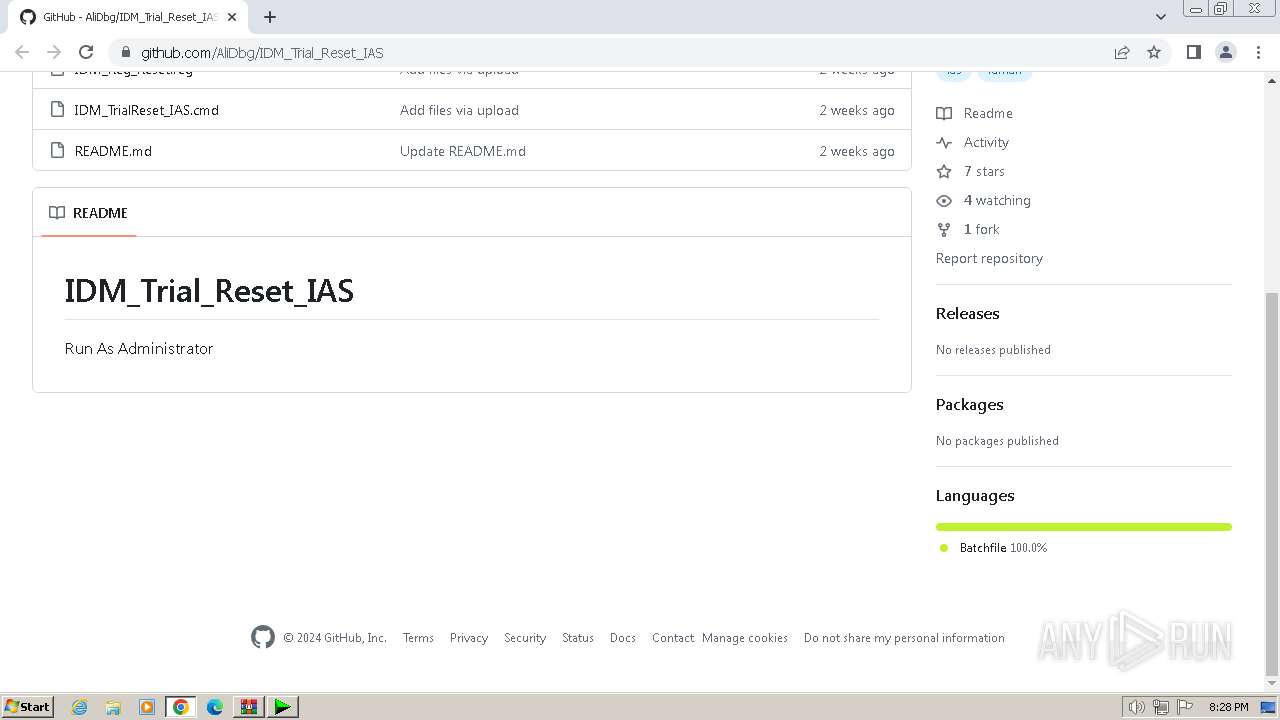Open the Readme sidebar link

[988, 113]
